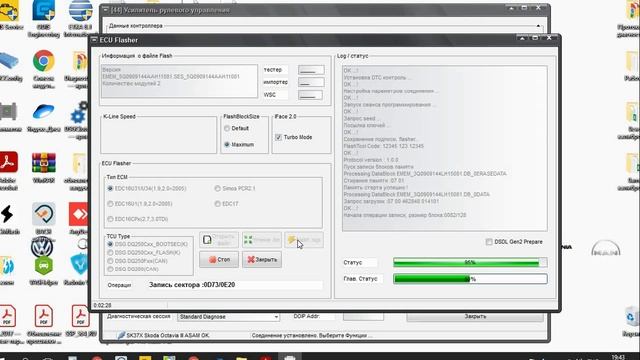Viewport: 640px width, 360px height.
Task: Click the plug icon in the status bar
Action: (121, 336)
